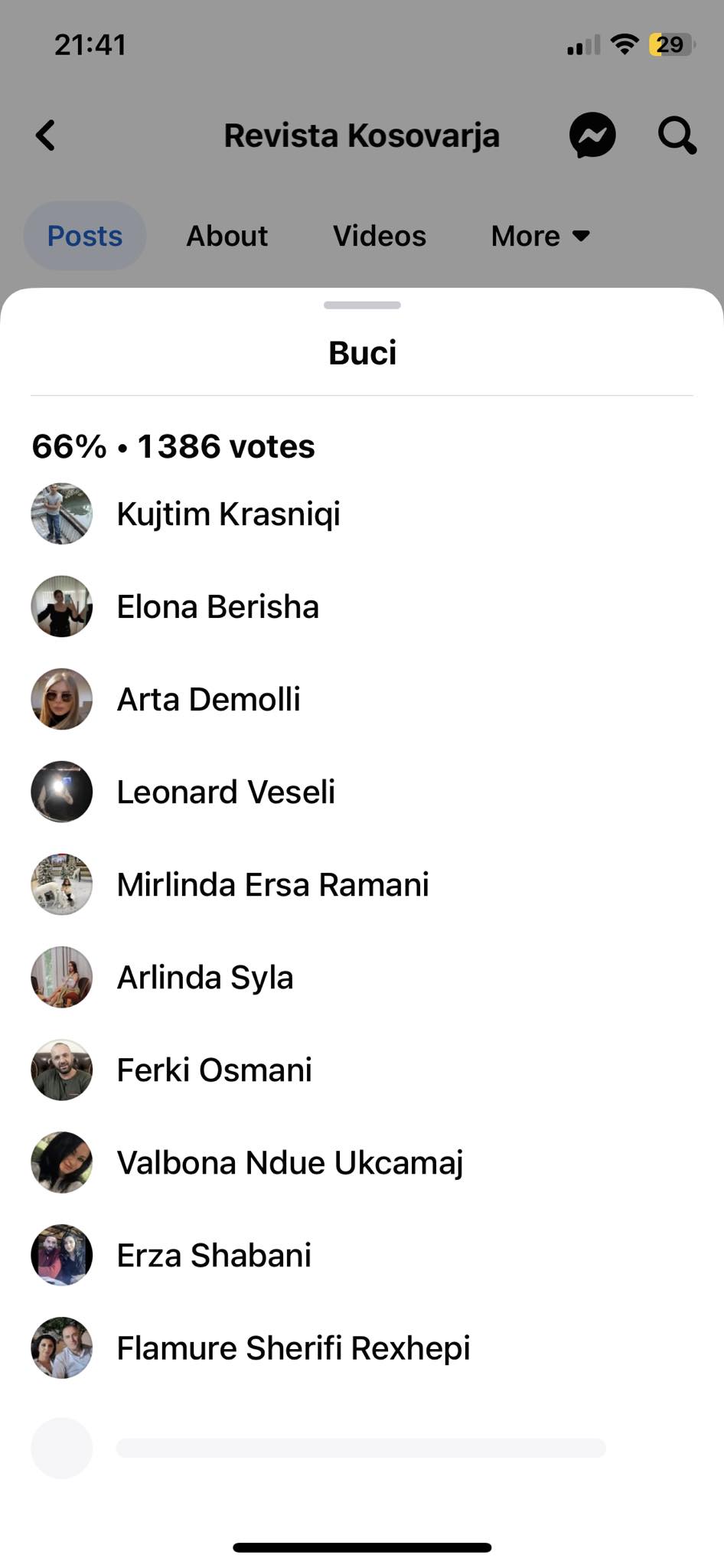
Task: Tap Erza Shabani's avatar
Action: [62, 1255]
